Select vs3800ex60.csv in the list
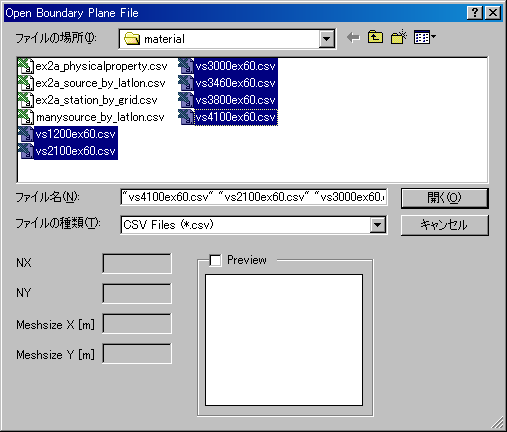This screenshot has height=432, width=507. (x=235, y=100)
